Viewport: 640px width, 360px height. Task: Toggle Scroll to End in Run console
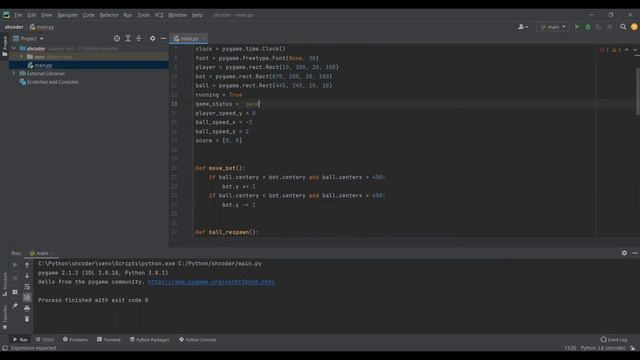point(27,297)
